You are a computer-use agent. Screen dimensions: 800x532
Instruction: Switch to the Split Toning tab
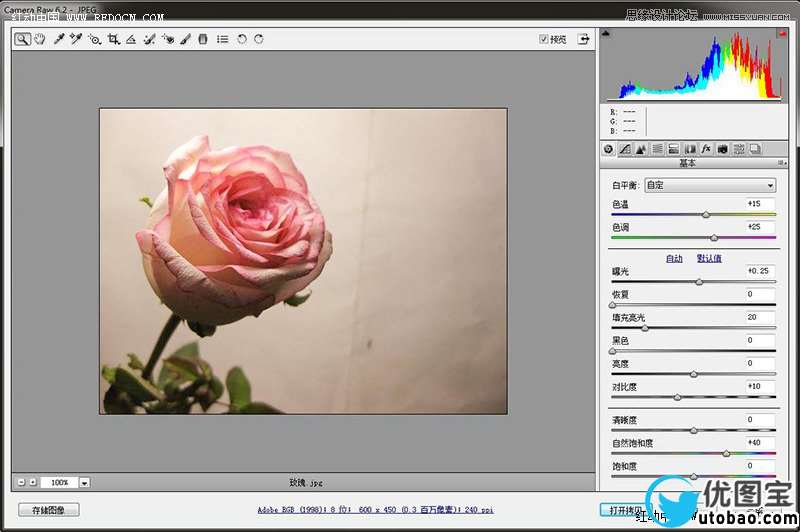point(673,149)
